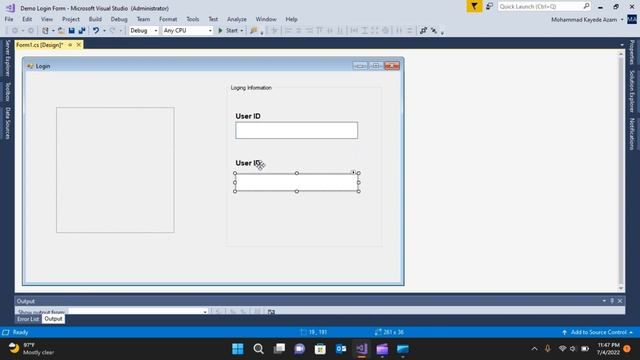Click the New Project toolbar icon
Screen dimensions: 640x360
pyautogui.click(x=45, y=31)
